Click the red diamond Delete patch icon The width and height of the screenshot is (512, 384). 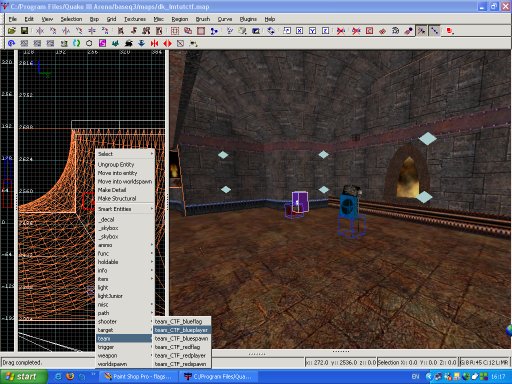167,43
